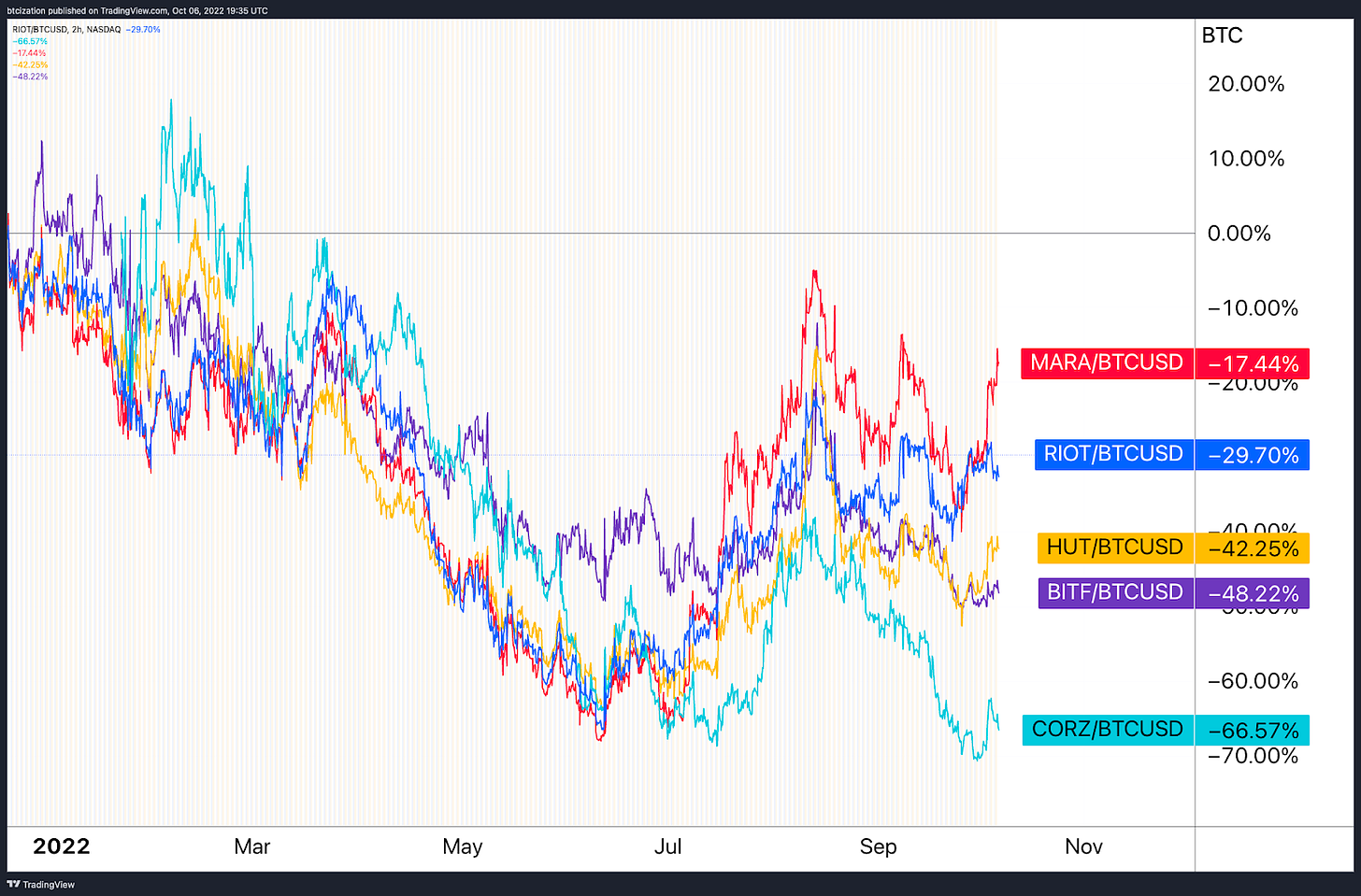1361x896 pixels.
Task: Click the Mar label on the time axis
Action: (252, 846)
